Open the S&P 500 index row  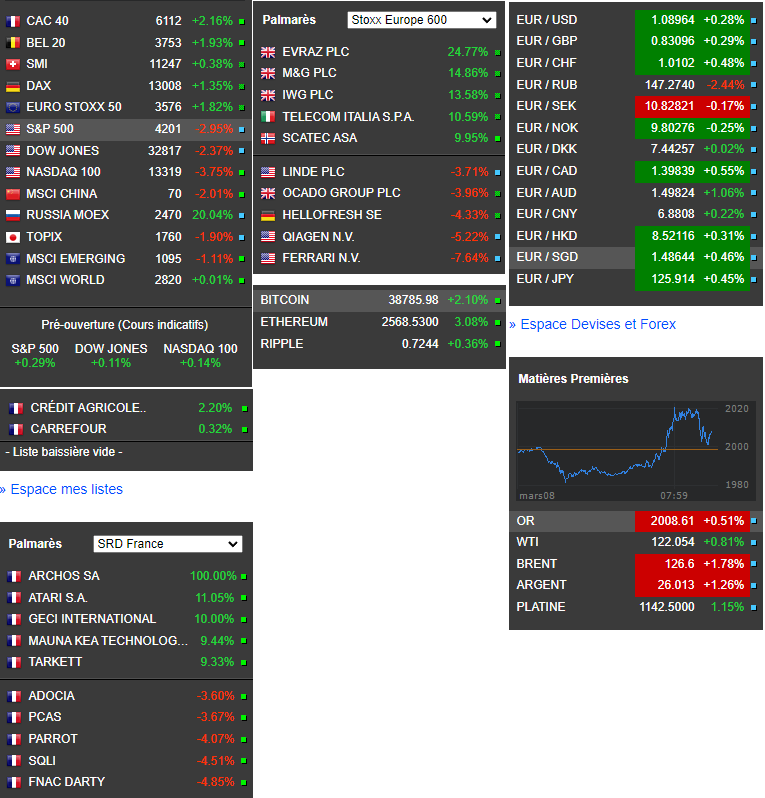pyautogui.click(x=126, y=129)
